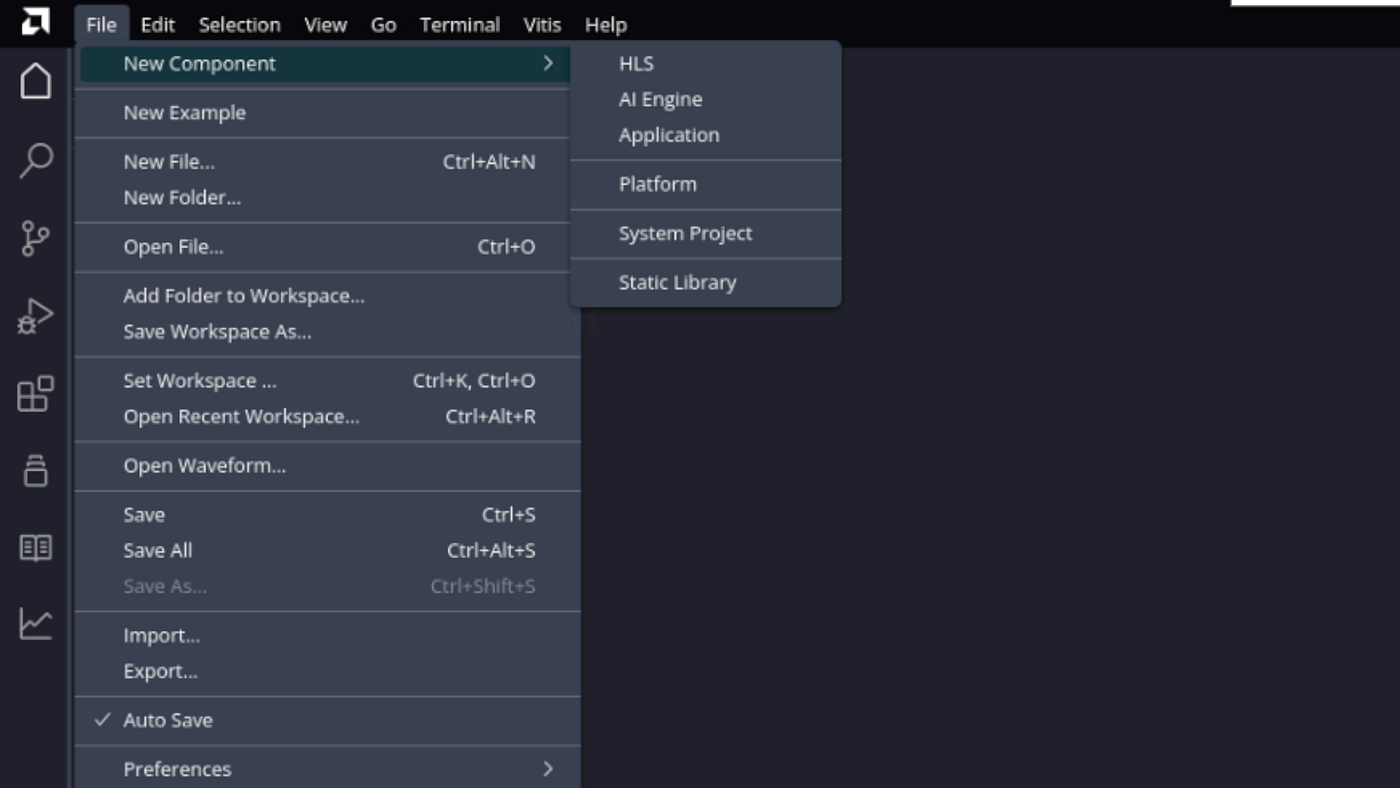This screenshot has height=788, width=1400.
Task: Click the New Component submenu chevron
Action: tap(548, 63)
